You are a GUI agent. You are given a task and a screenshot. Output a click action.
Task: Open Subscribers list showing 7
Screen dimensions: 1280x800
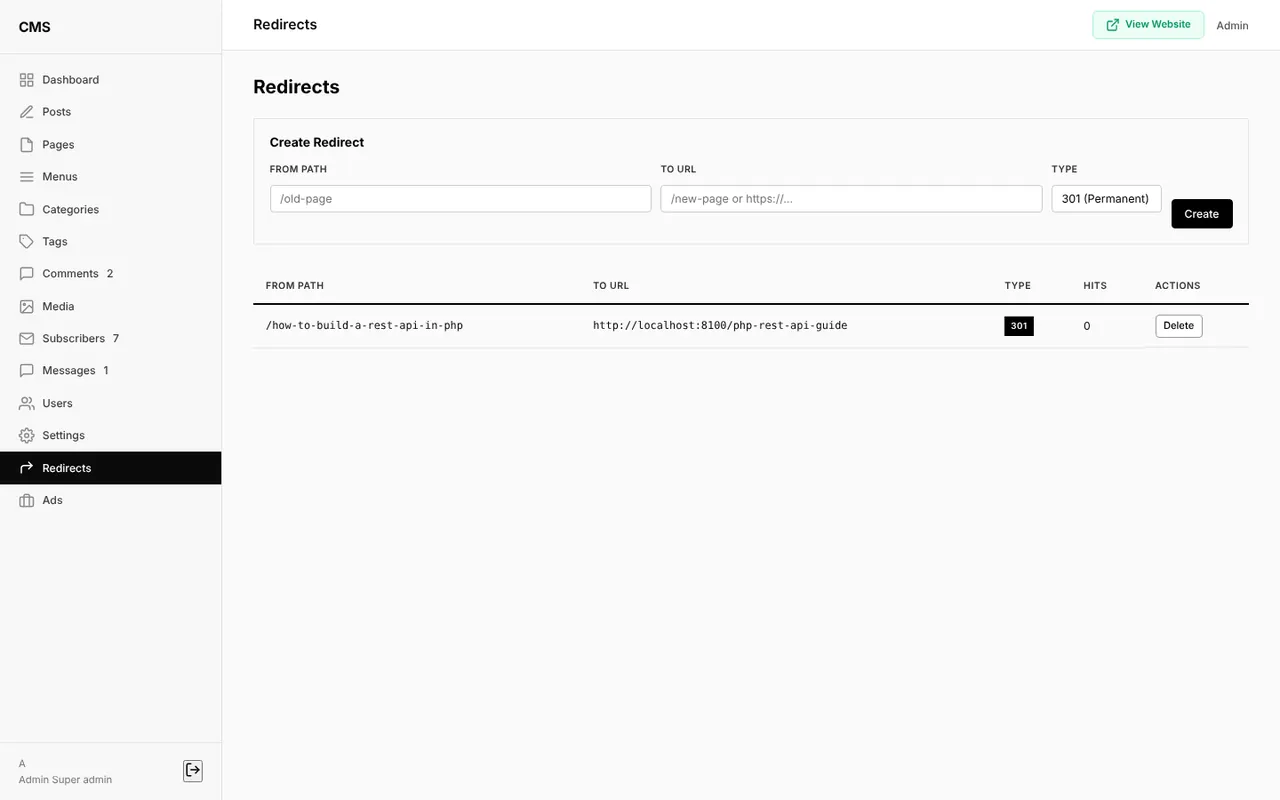point(110,339)
